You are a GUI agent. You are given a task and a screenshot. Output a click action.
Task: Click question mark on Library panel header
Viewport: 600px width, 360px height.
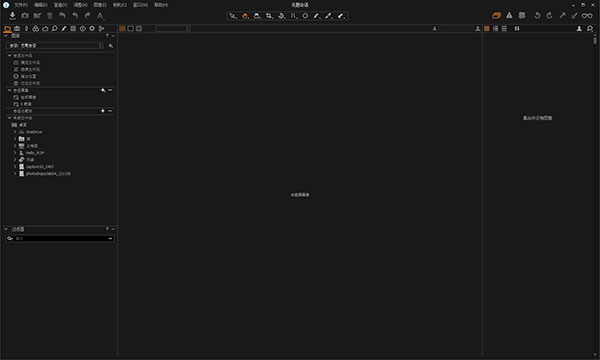(107, 36)
